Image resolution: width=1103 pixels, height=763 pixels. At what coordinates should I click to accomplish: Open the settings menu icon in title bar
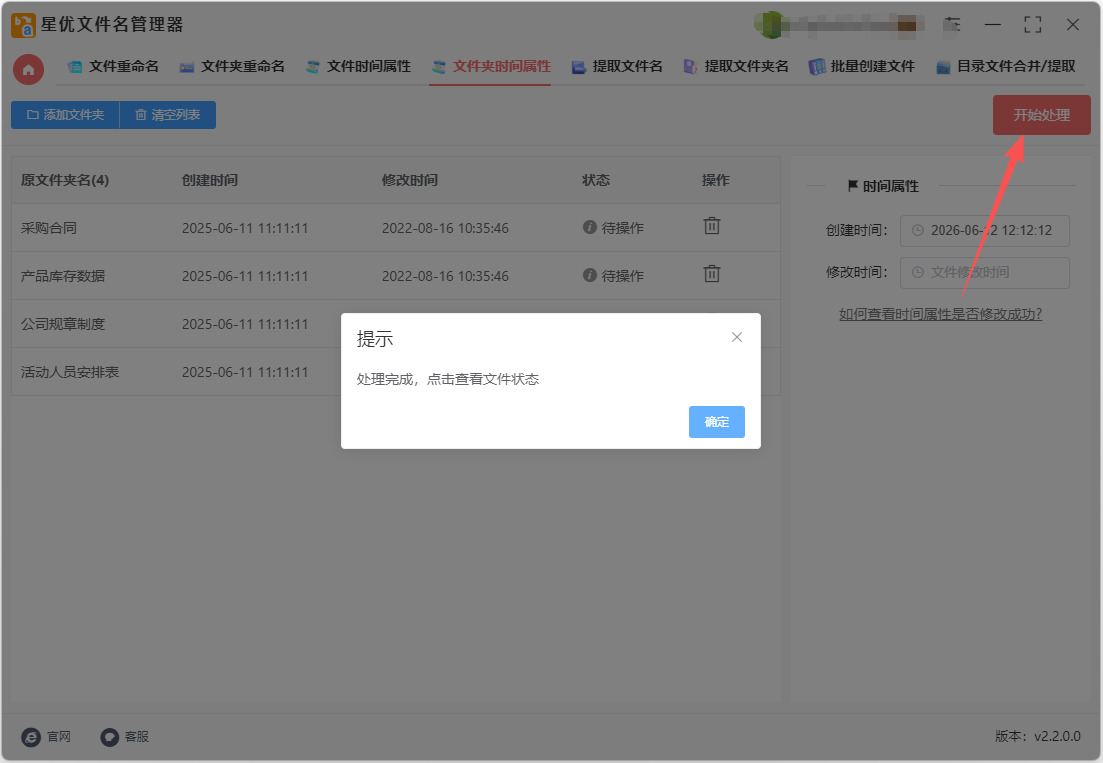click(952, 25)
